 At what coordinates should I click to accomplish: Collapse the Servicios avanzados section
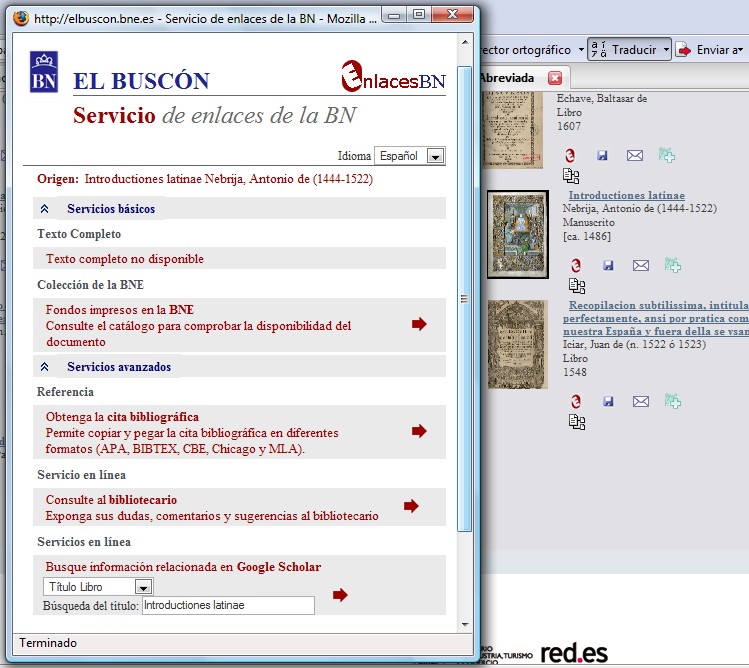coord(44,367)
